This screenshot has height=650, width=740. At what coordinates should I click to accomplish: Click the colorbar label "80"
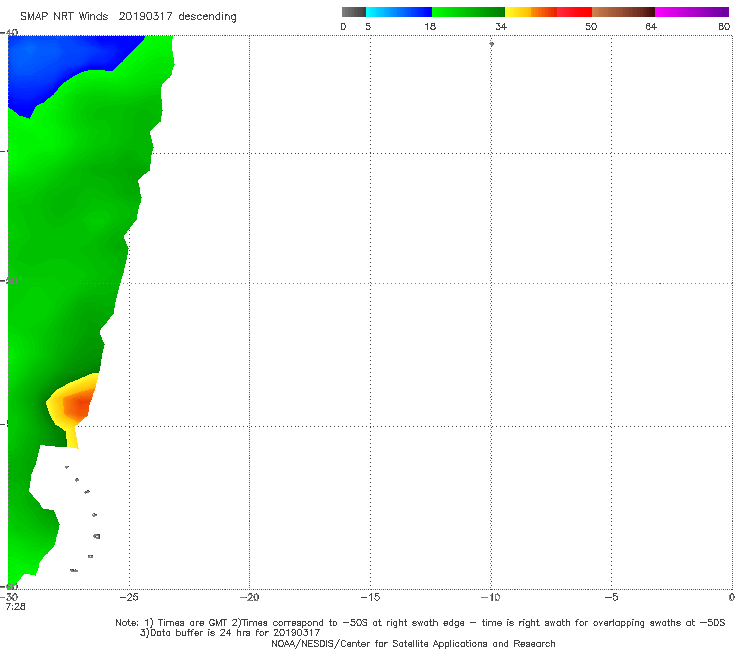(724, 27)
